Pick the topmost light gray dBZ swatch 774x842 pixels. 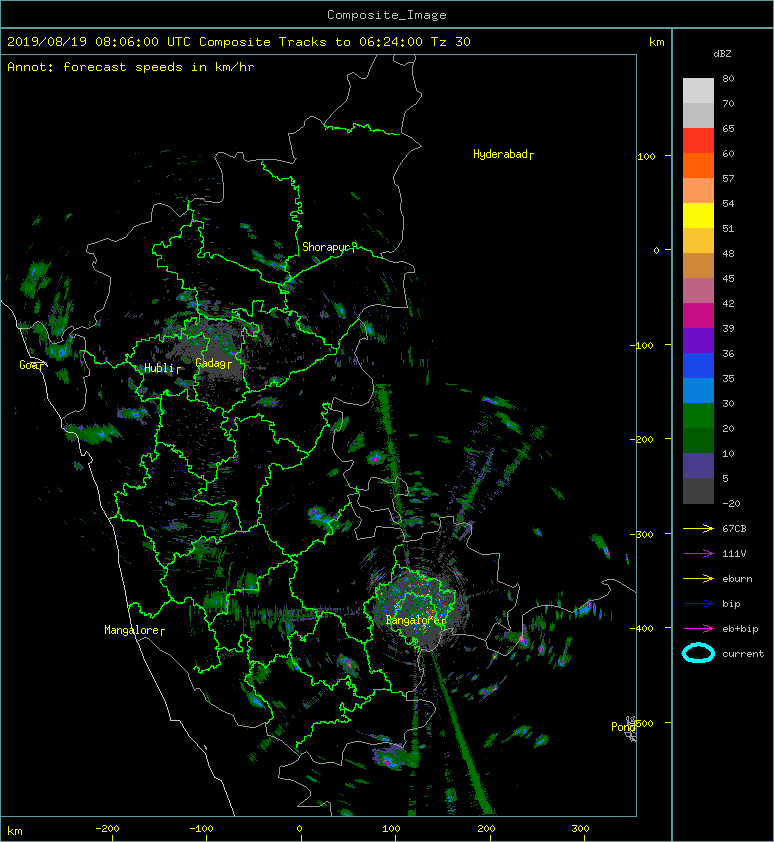point(698,91)
